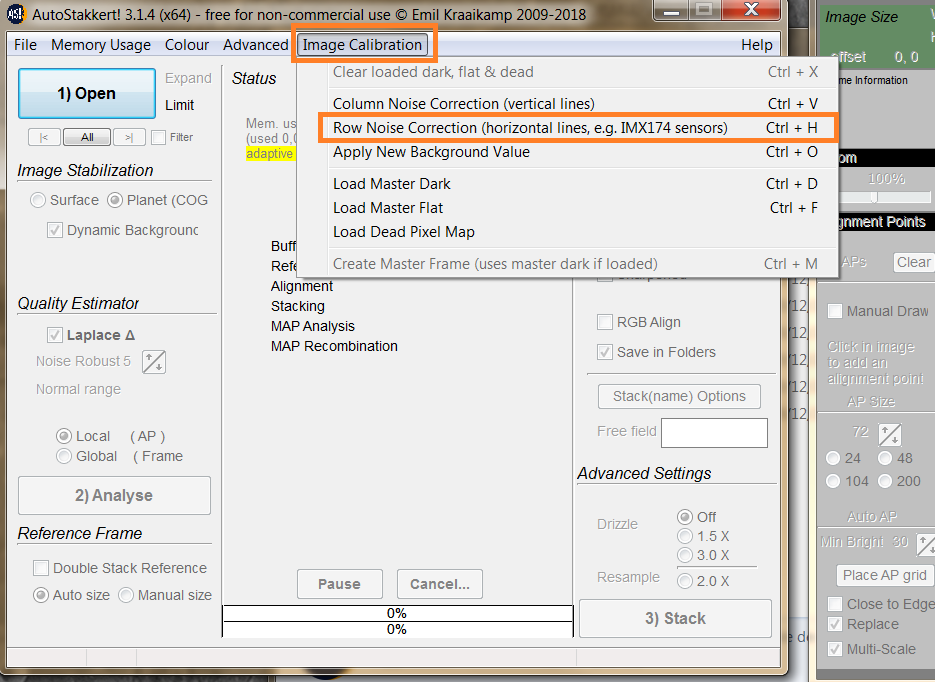This screenshot has height=682, width=935.
Task: Click the 1) Open button
Action: pos(87,94)
